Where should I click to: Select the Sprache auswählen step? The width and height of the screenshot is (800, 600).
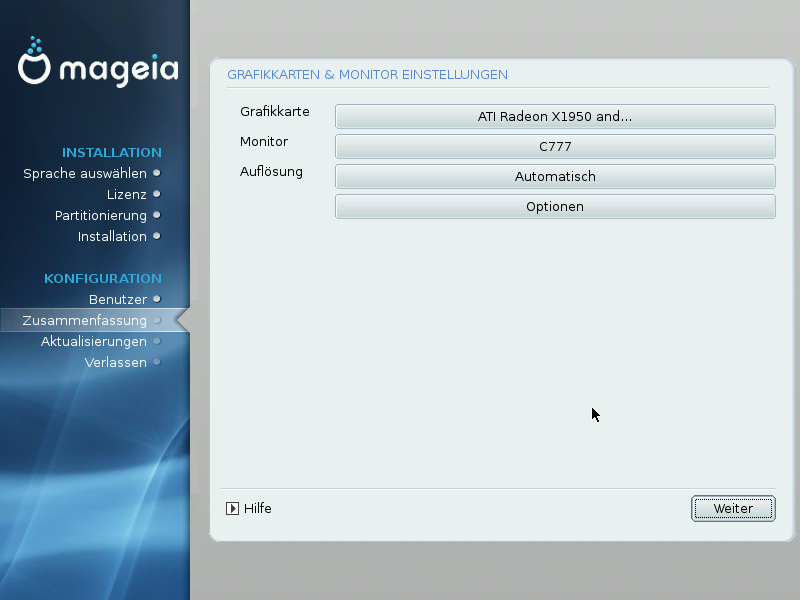tap(85, 173)
